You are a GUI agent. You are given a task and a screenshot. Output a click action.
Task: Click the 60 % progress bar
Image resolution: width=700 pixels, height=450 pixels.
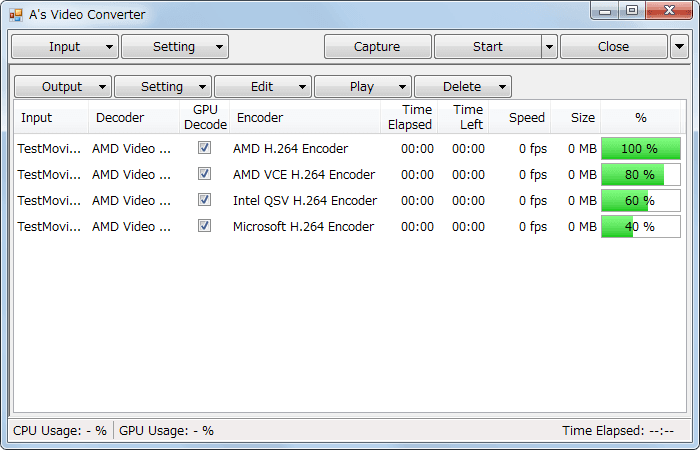[641, 200]
